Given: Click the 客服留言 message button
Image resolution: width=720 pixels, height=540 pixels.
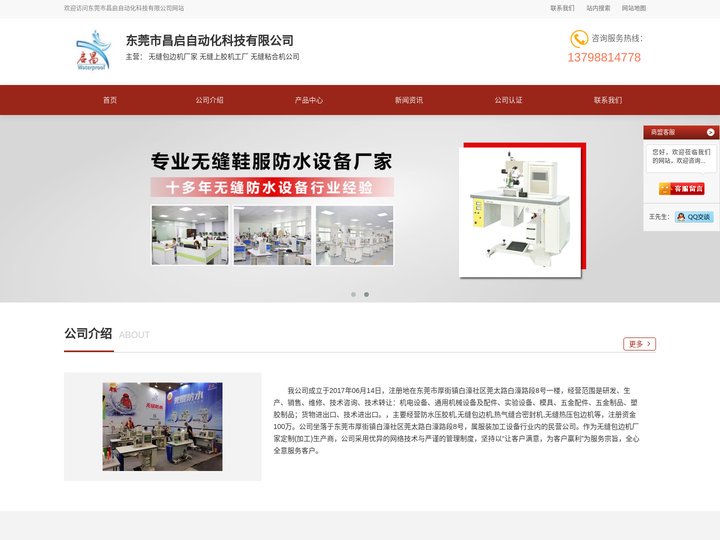Looking at the screenshot, I should coord(681,188).
